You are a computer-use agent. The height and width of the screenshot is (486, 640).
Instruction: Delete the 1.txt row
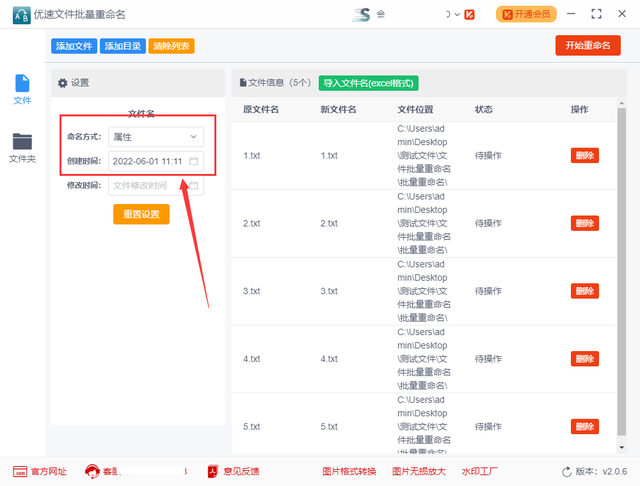[584, 155]
